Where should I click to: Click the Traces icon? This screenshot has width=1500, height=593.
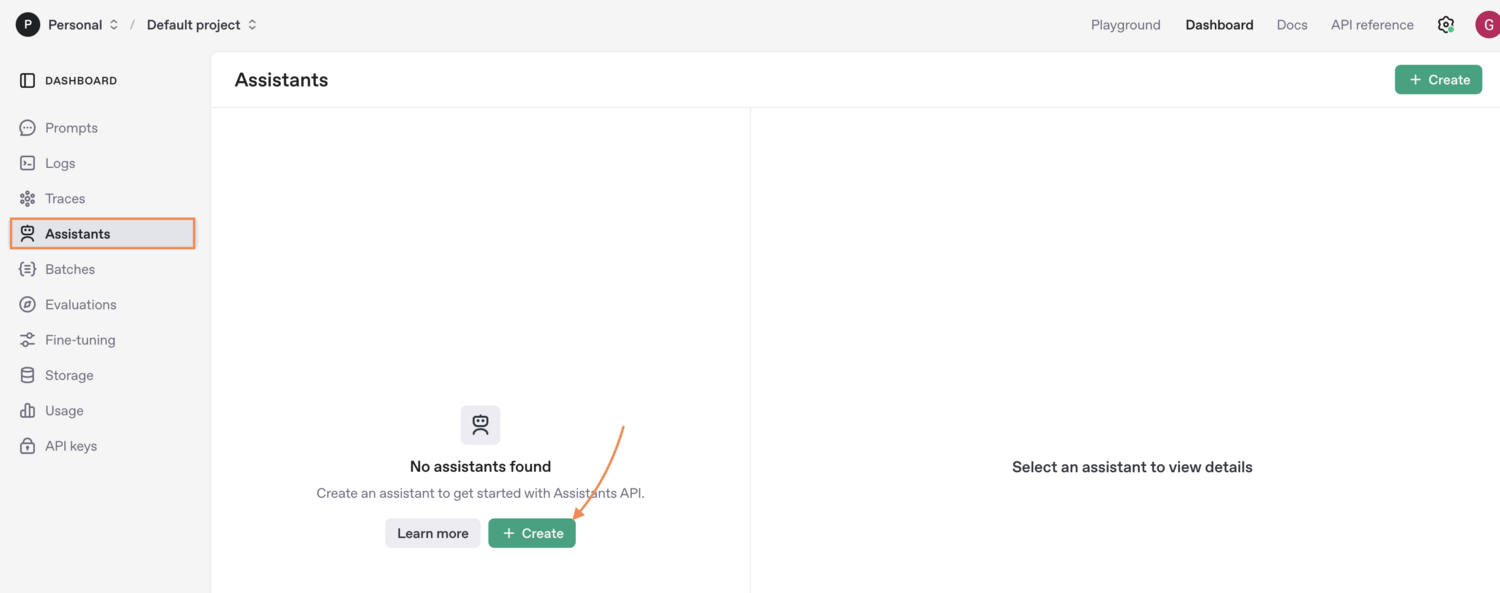[28, 198]
